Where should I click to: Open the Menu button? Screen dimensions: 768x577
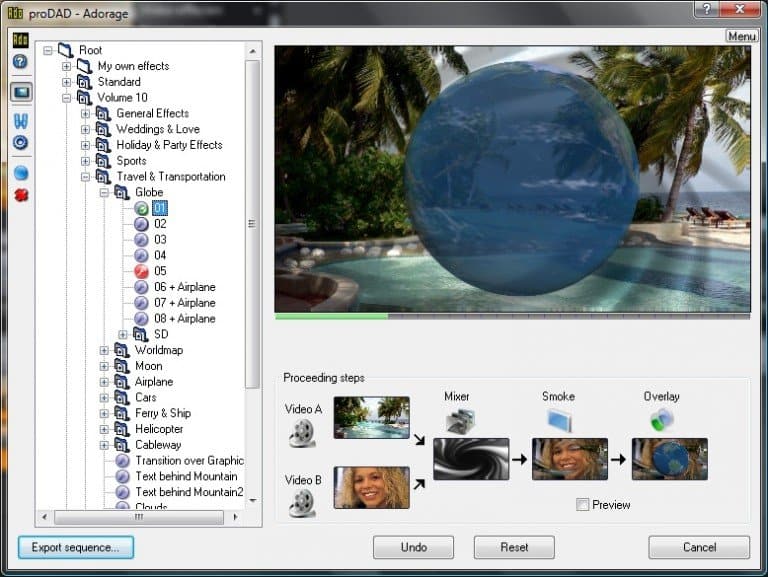[742, 36]
